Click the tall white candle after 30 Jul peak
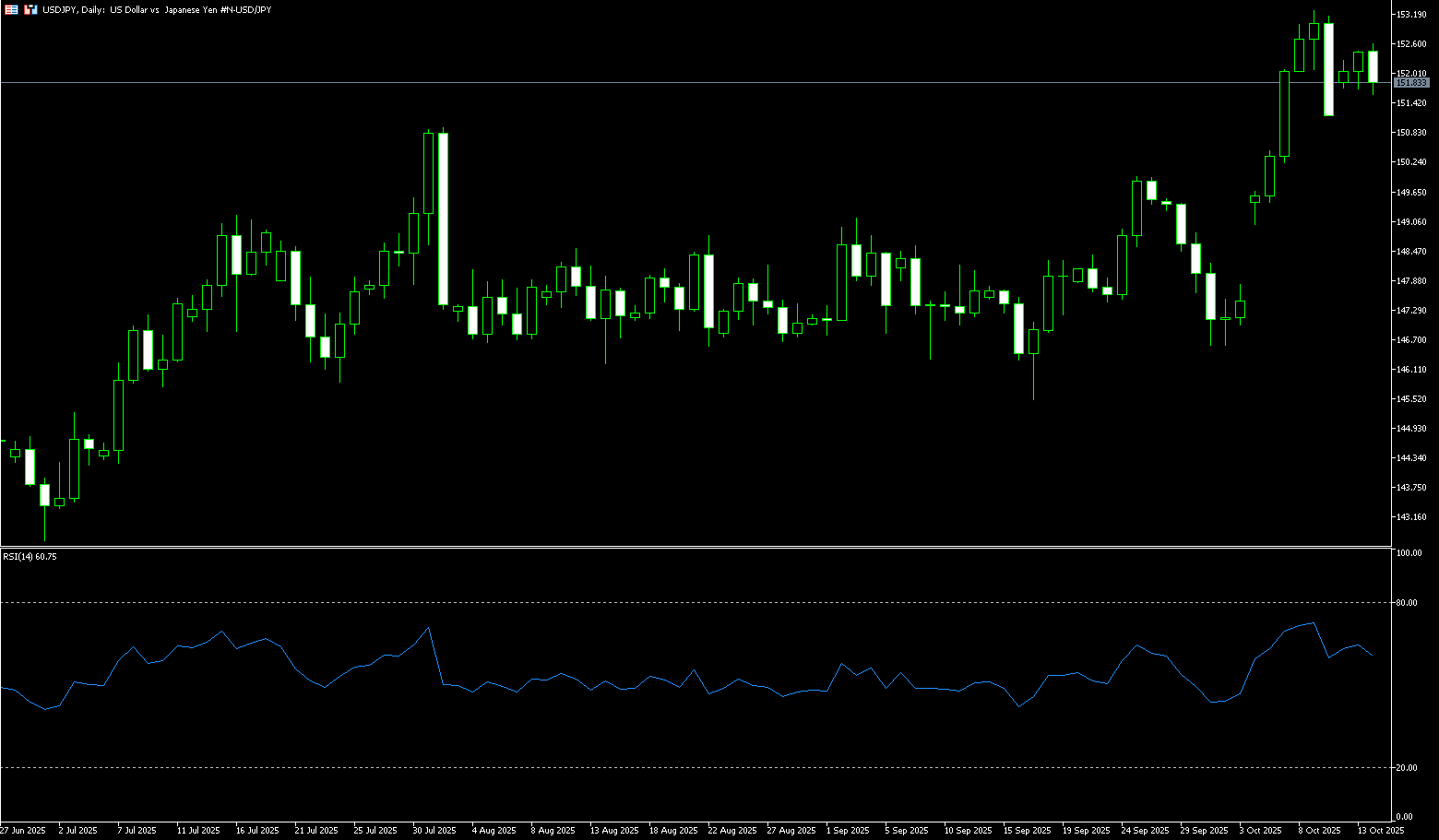This screenshot has height=840, width=1439. click(444, 219)
